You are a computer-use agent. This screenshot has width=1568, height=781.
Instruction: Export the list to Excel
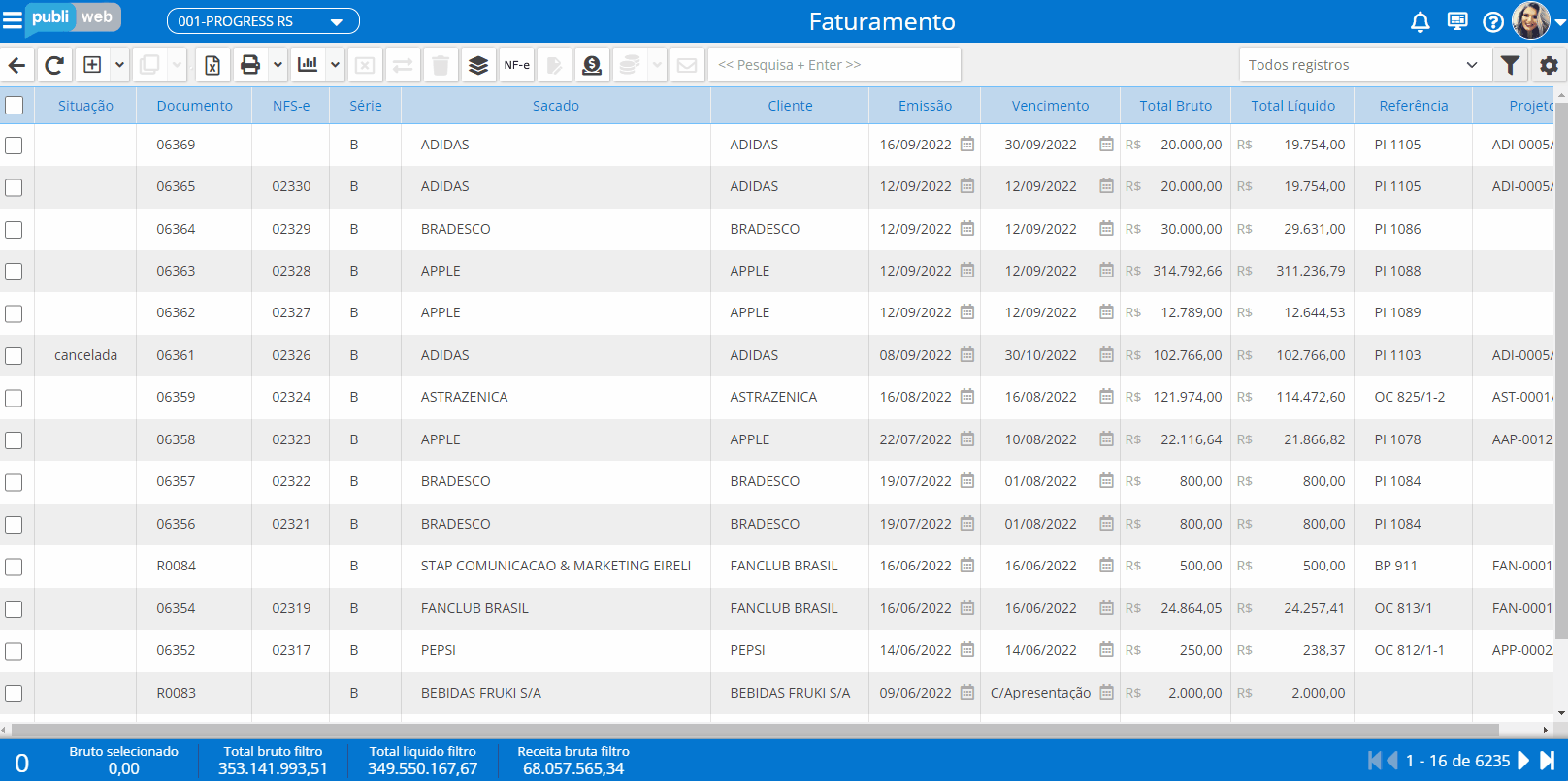click(212, 65)
